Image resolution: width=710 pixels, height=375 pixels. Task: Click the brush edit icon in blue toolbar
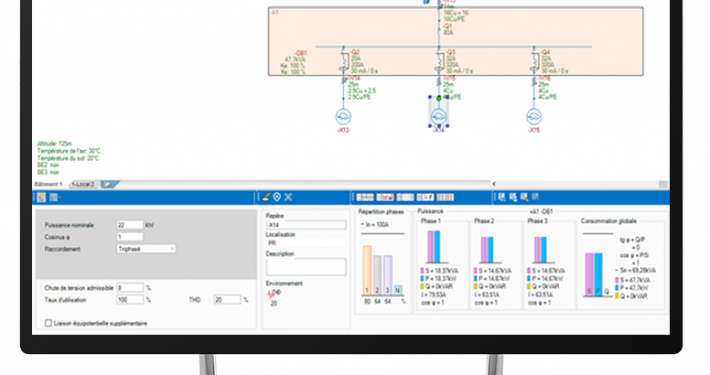(266, 197)
